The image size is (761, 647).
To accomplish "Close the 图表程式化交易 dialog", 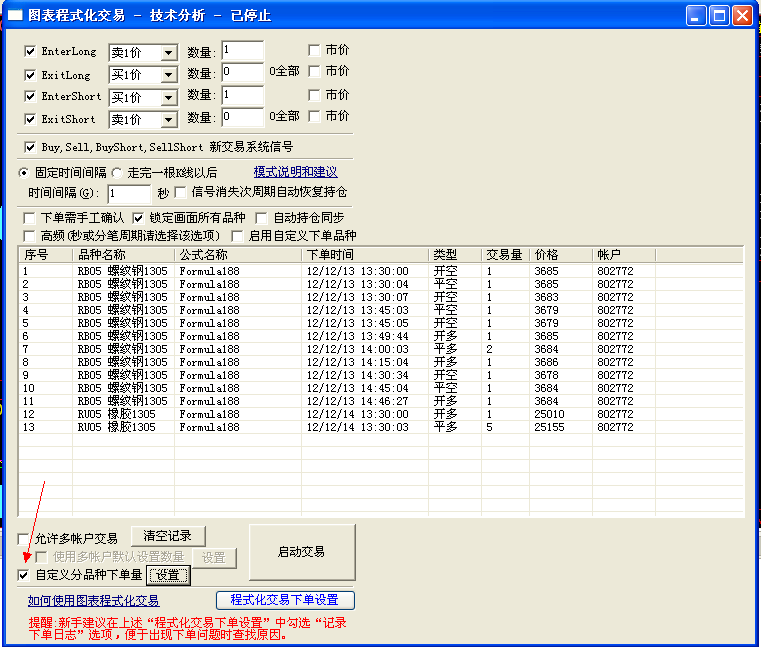I will click(x=742, y=15).
